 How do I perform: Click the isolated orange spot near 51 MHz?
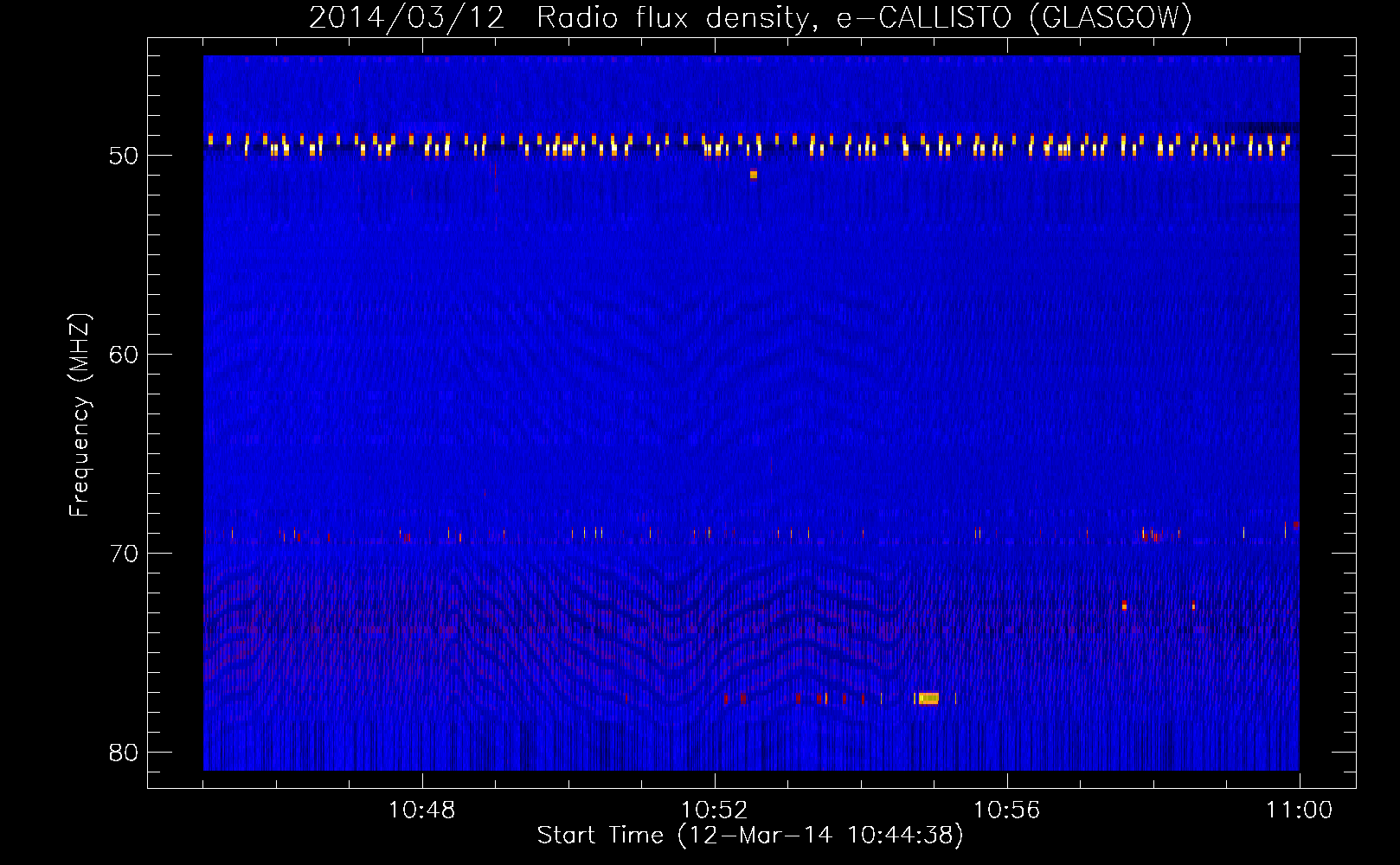point(754,175)
